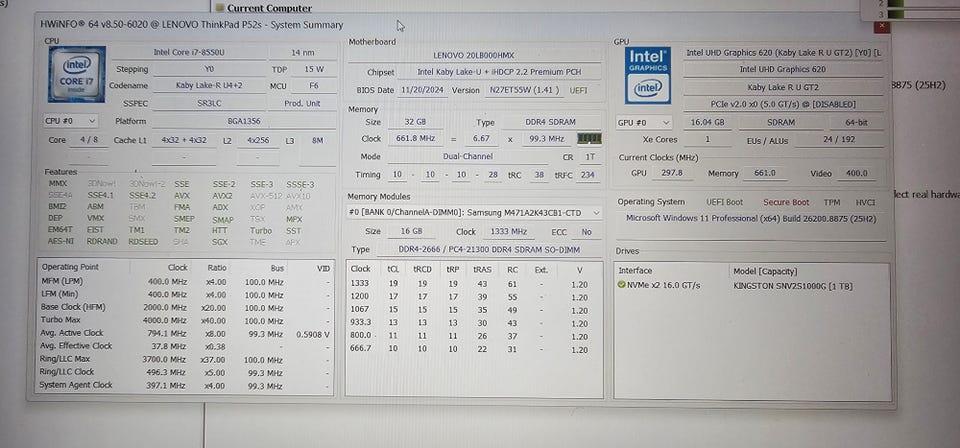
Task: Click the memory Type DDR4 SDRAM
Action: pos(550,122)
